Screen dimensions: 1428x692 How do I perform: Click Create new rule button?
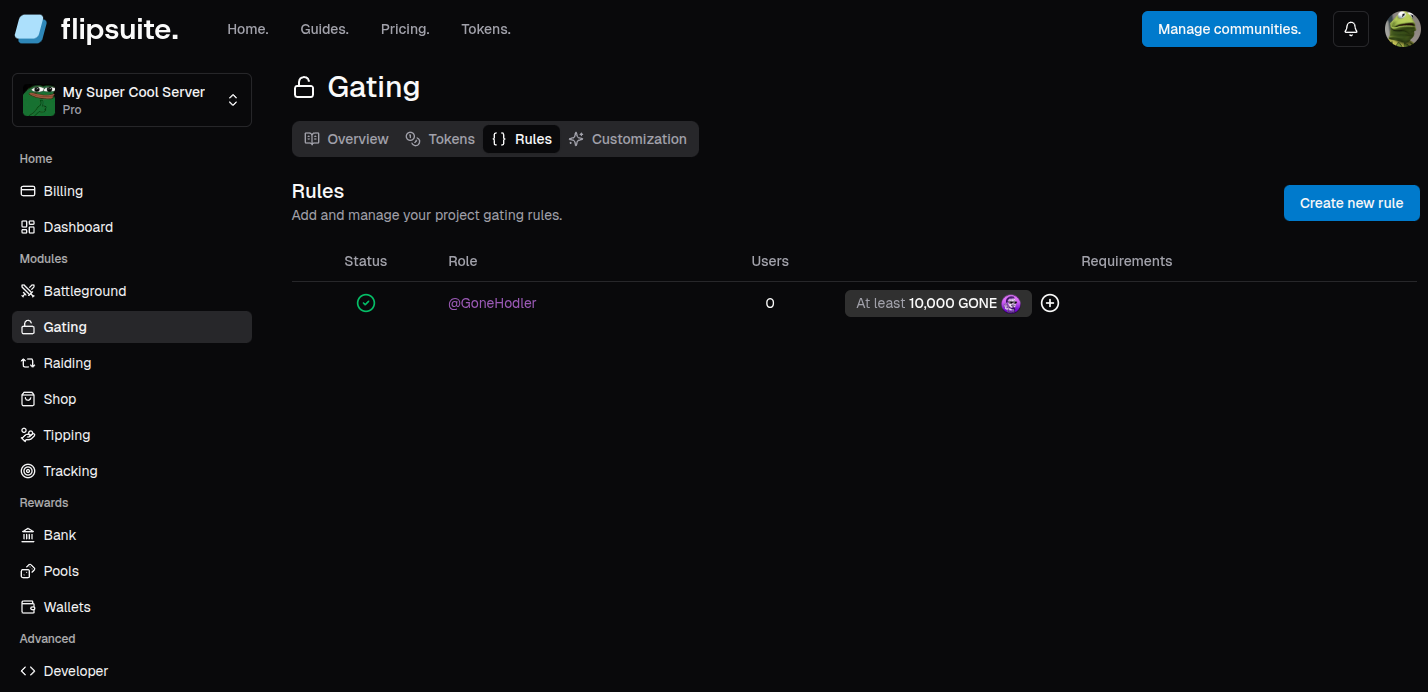click(1352, 203)
